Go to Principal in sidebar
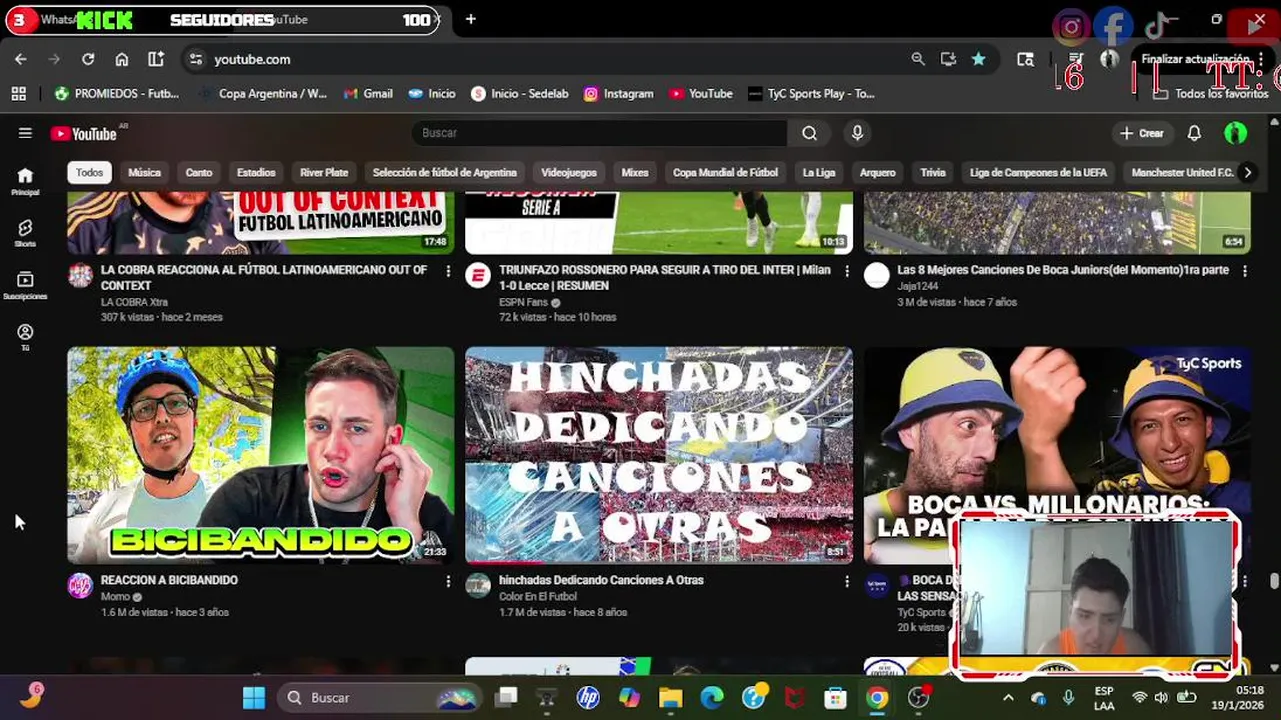This screenshot has height=720, width=1281. coord(25,181)
